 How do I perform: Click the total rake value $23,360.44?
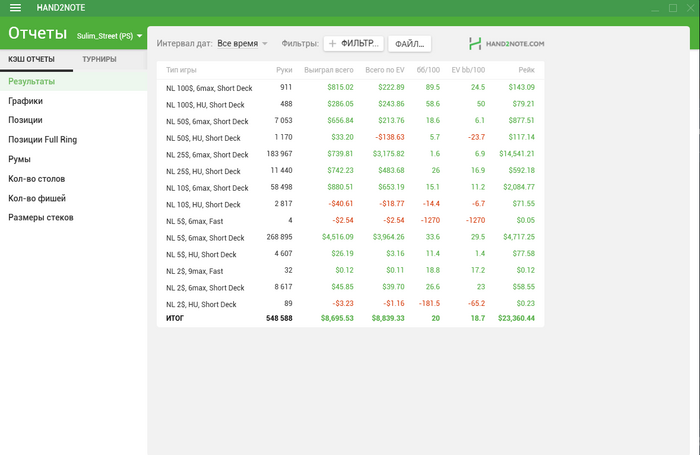pyautogui.click(x=517, y=318)
